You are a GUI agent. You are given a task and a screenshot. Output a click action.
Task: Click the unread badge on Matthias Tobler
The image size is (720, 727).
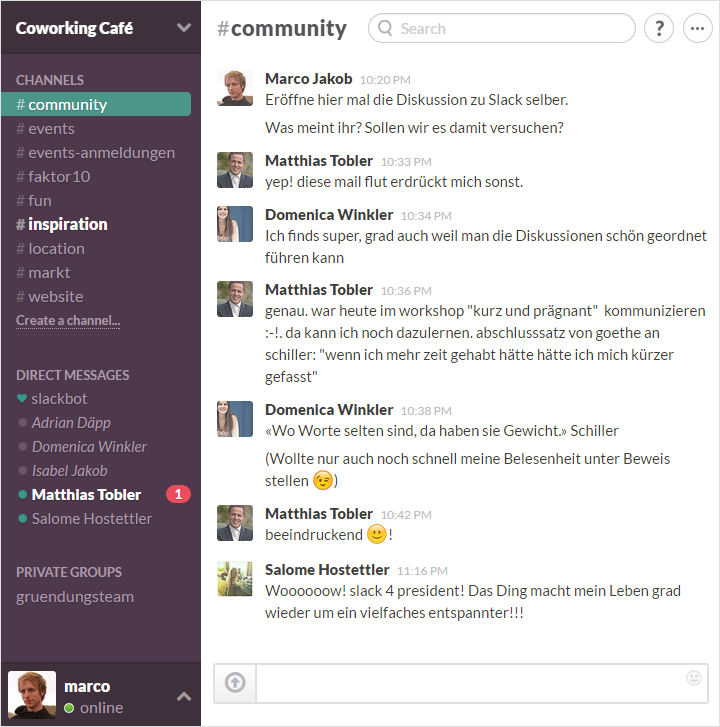coord(178,494)
